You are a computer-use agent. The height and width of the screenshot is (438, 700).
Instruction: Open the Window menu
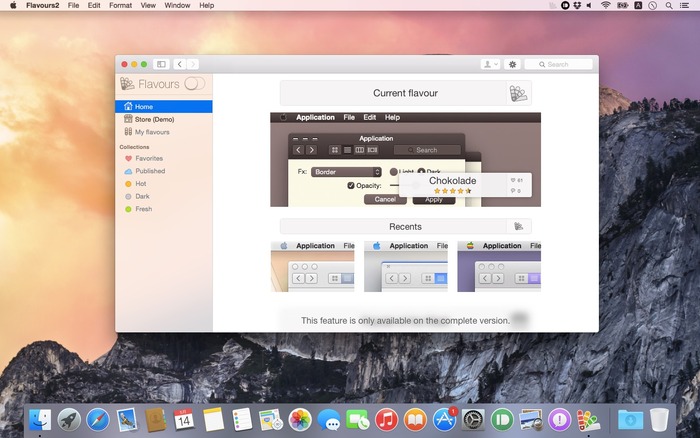point(177,5)
